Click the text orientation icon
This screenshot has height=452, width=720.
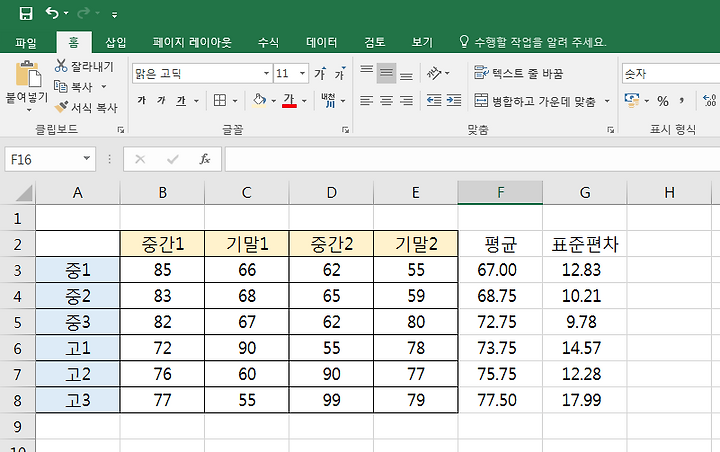pyautogui.click(x=433, y=73)
